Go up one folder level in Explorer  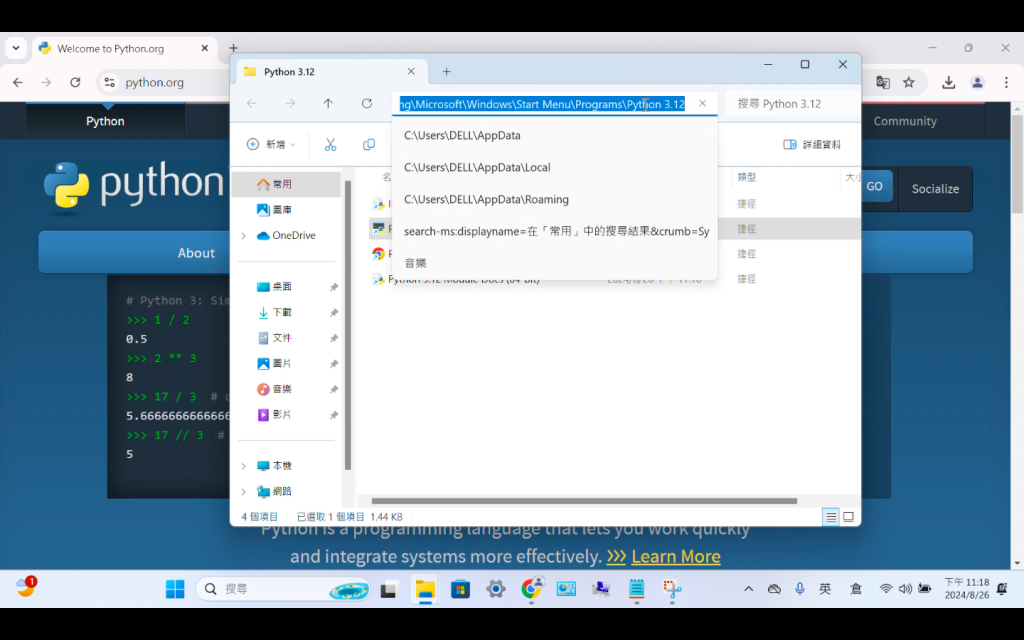pyautogui.click(x=328, y=103)
